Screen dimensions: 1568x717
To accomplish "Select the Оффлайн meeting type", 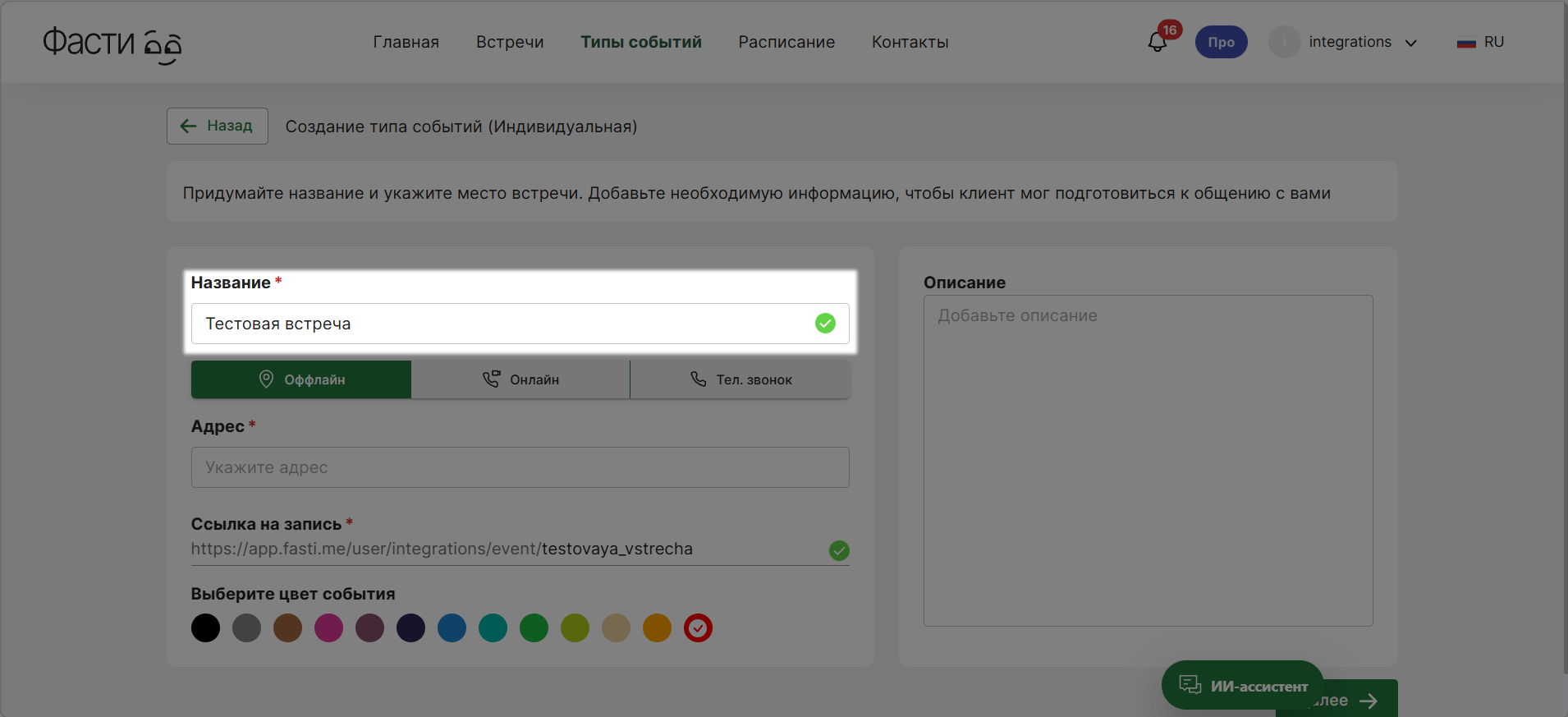I will [x=301, y=379].
